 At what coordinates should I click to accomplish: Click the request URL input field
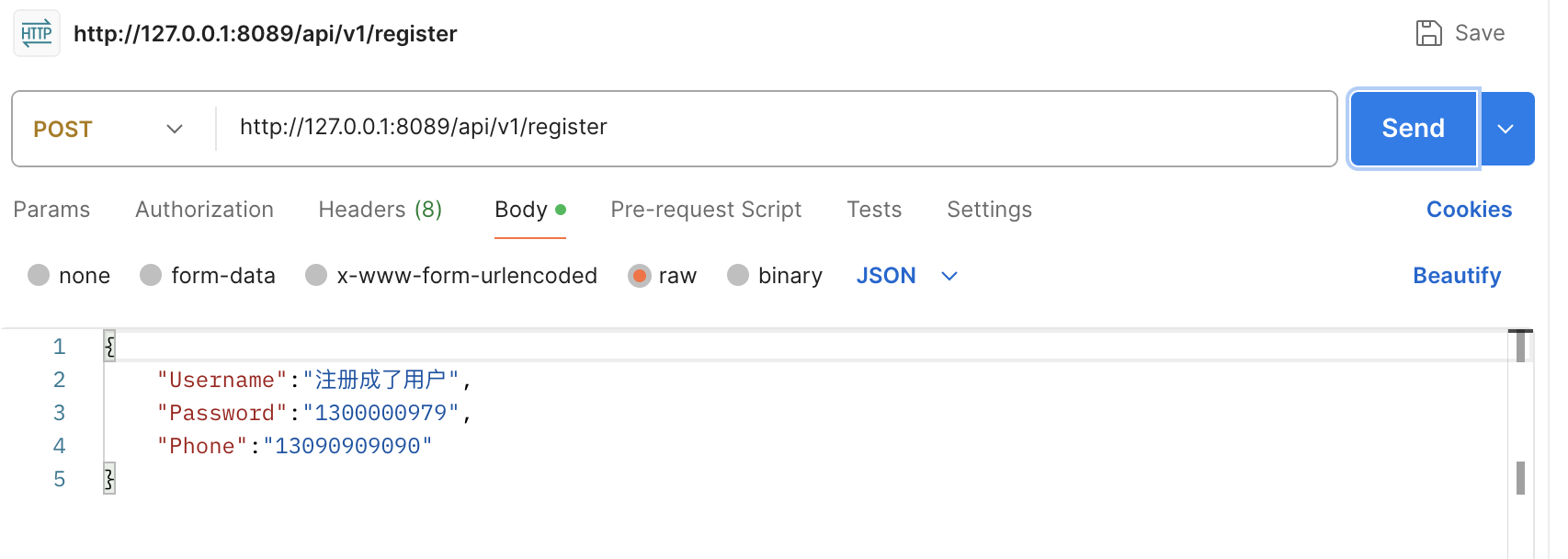pyautogui.click(x=772, y=128)
